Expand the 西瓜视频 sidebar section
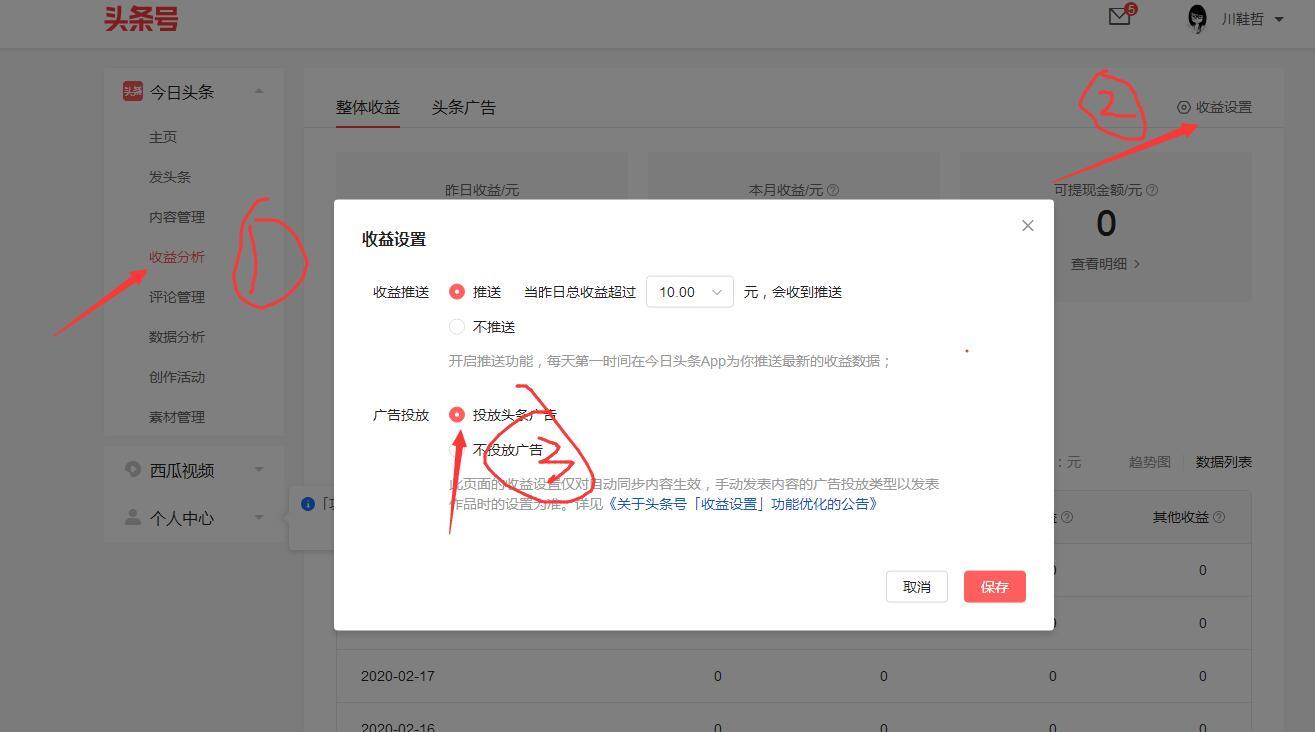Image resolution: width=1315 pixels, height=732 pixels. pos(259,469)
